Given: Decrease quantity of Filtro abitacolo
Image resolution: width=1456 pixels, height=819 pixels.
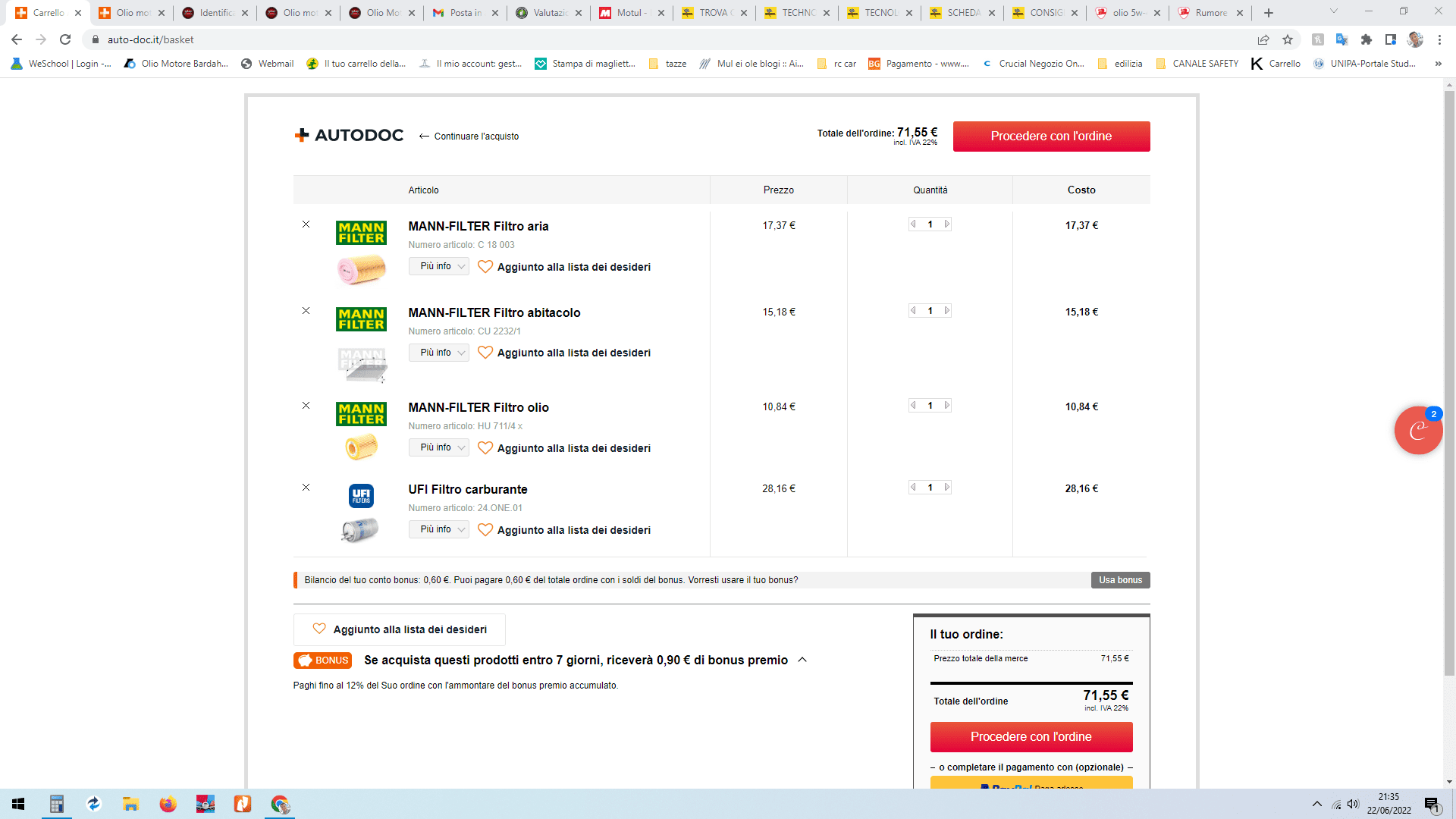Looking at the screenshot, I should tap(913, 311).
